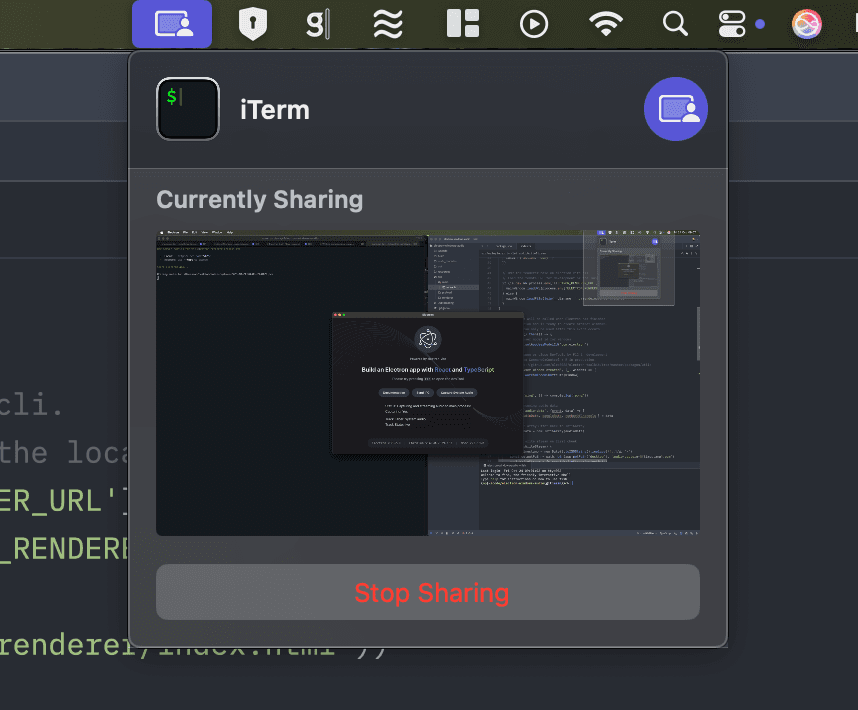The image size is (858, 710).
Task: Click the iTerm terminal app icon
Action: (188, 109)
